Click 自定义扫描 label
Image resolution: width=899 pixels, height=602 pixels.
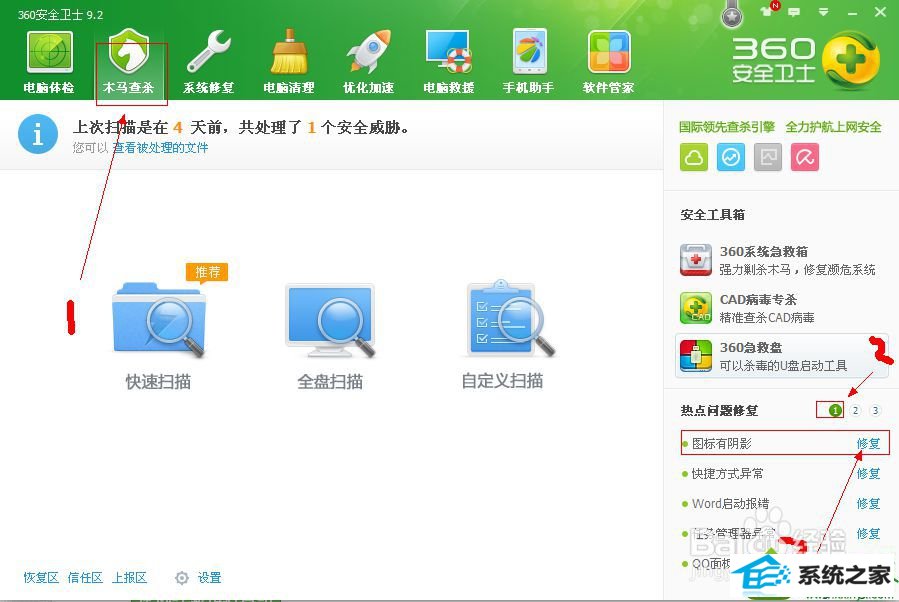click(x=502, y=381)
